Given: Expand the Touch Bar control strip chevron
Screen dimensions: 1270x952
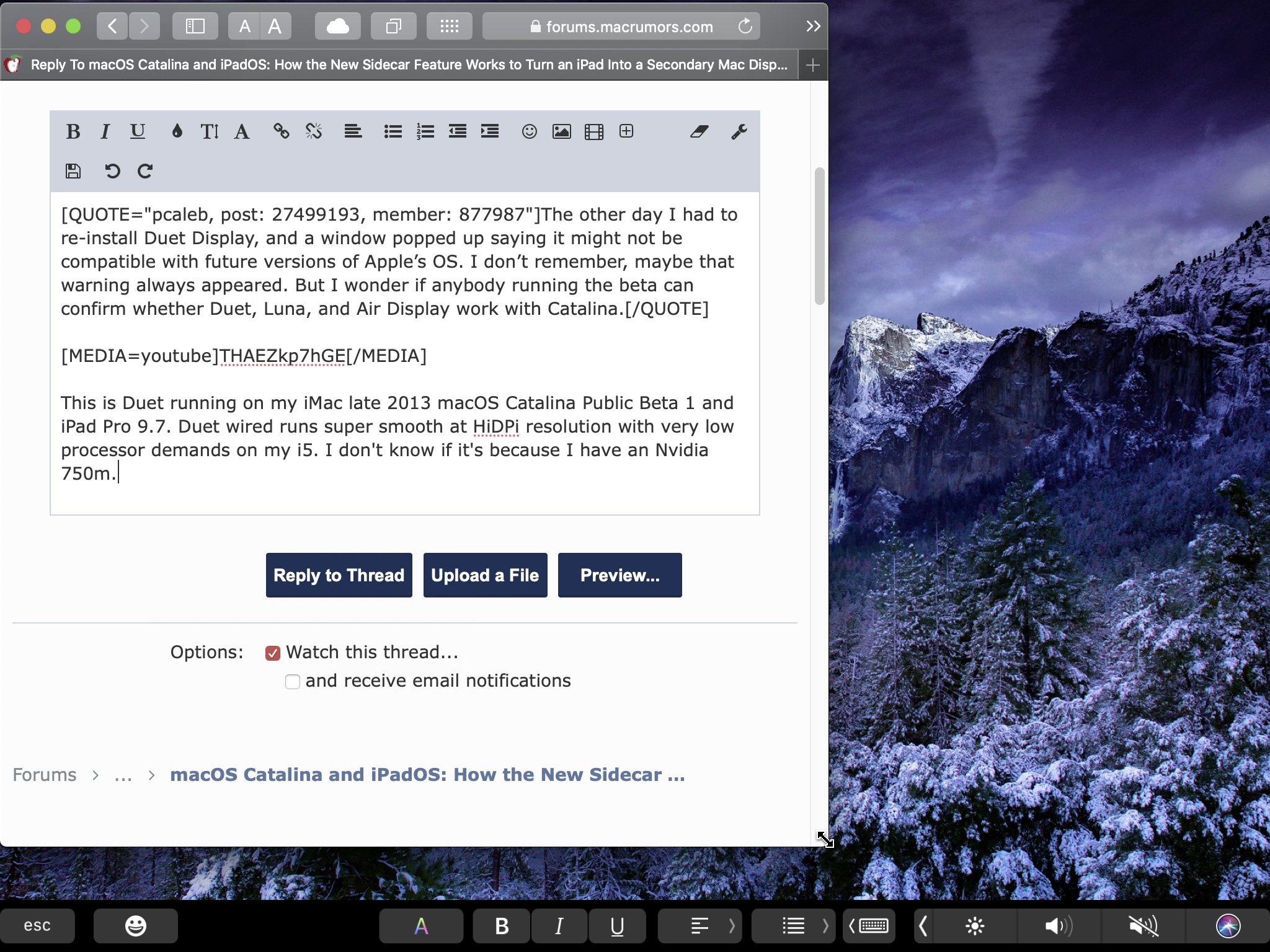Looking at the screenshot, I should click(x=923, y=926).
